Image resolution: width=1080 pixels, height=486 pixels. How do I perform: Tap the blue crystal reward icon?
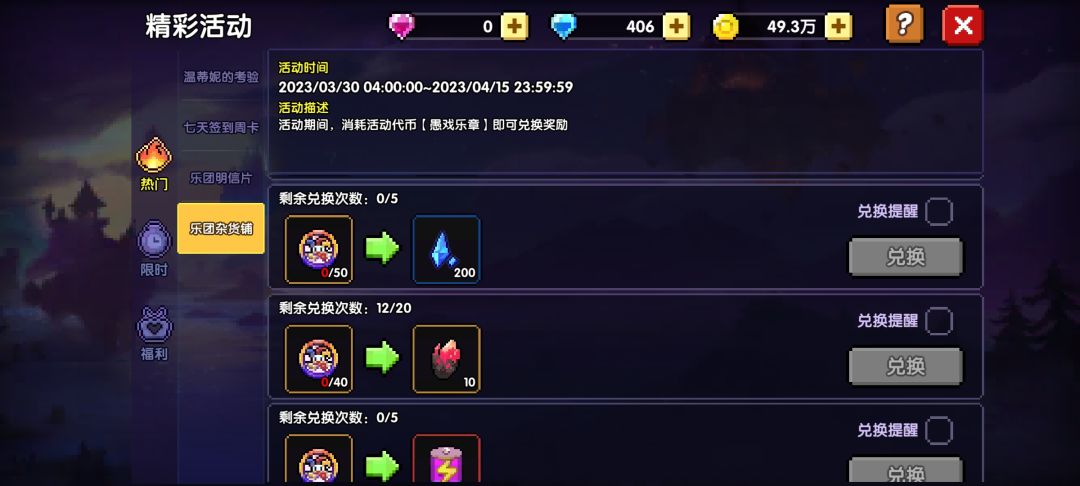pos(446,249)
